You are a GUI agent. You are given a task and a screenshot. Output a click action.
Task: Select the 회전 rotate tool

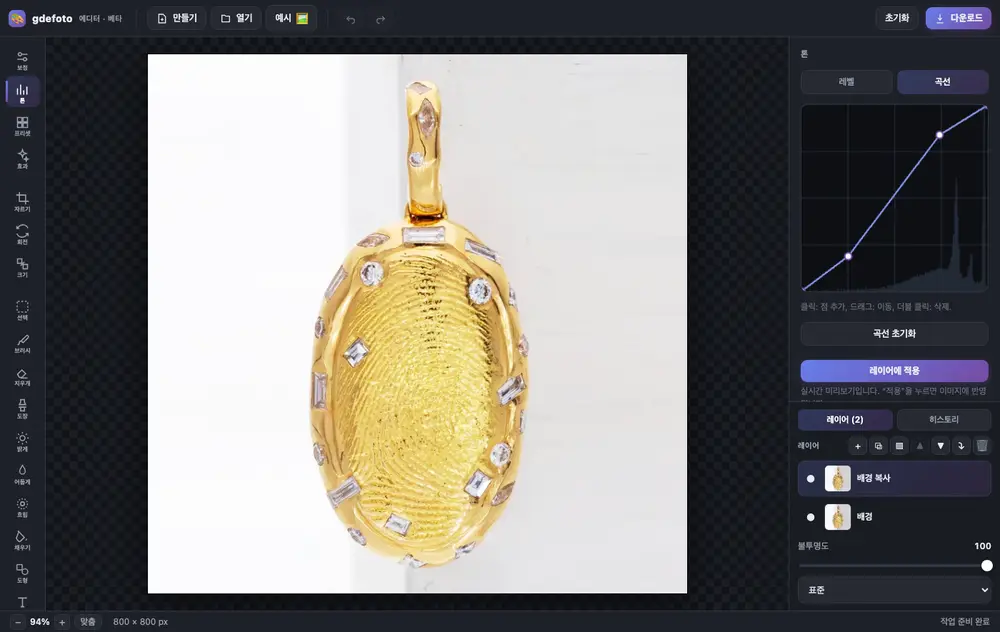[x=22, y=235]
